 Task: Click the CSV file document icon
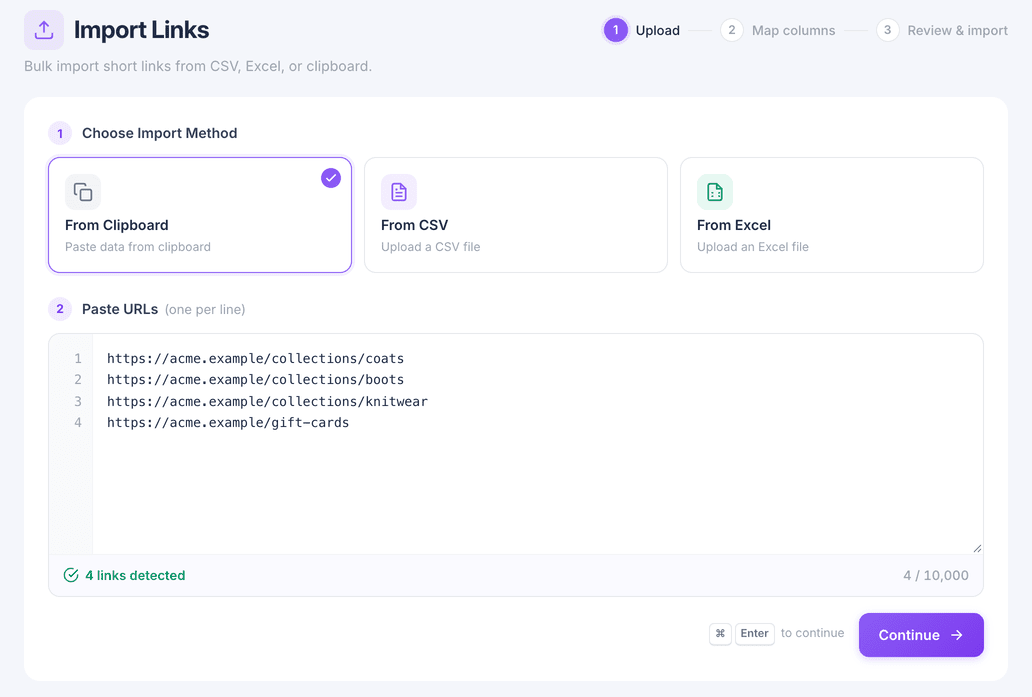click(x=399, y=192)
